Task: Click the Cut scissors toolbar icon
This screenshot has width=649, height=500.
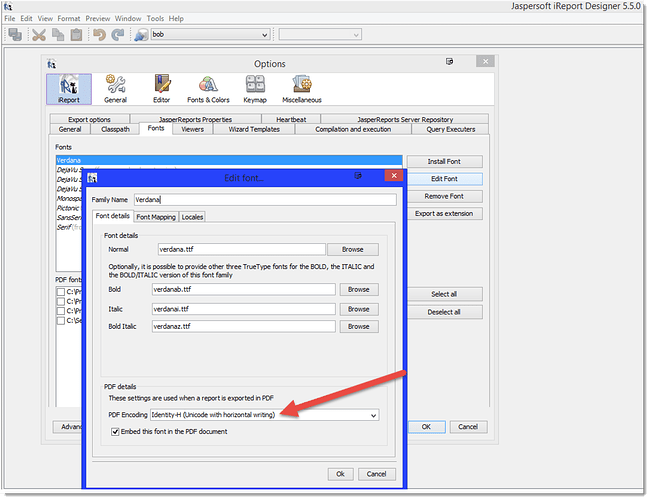Action: (39, 35)
